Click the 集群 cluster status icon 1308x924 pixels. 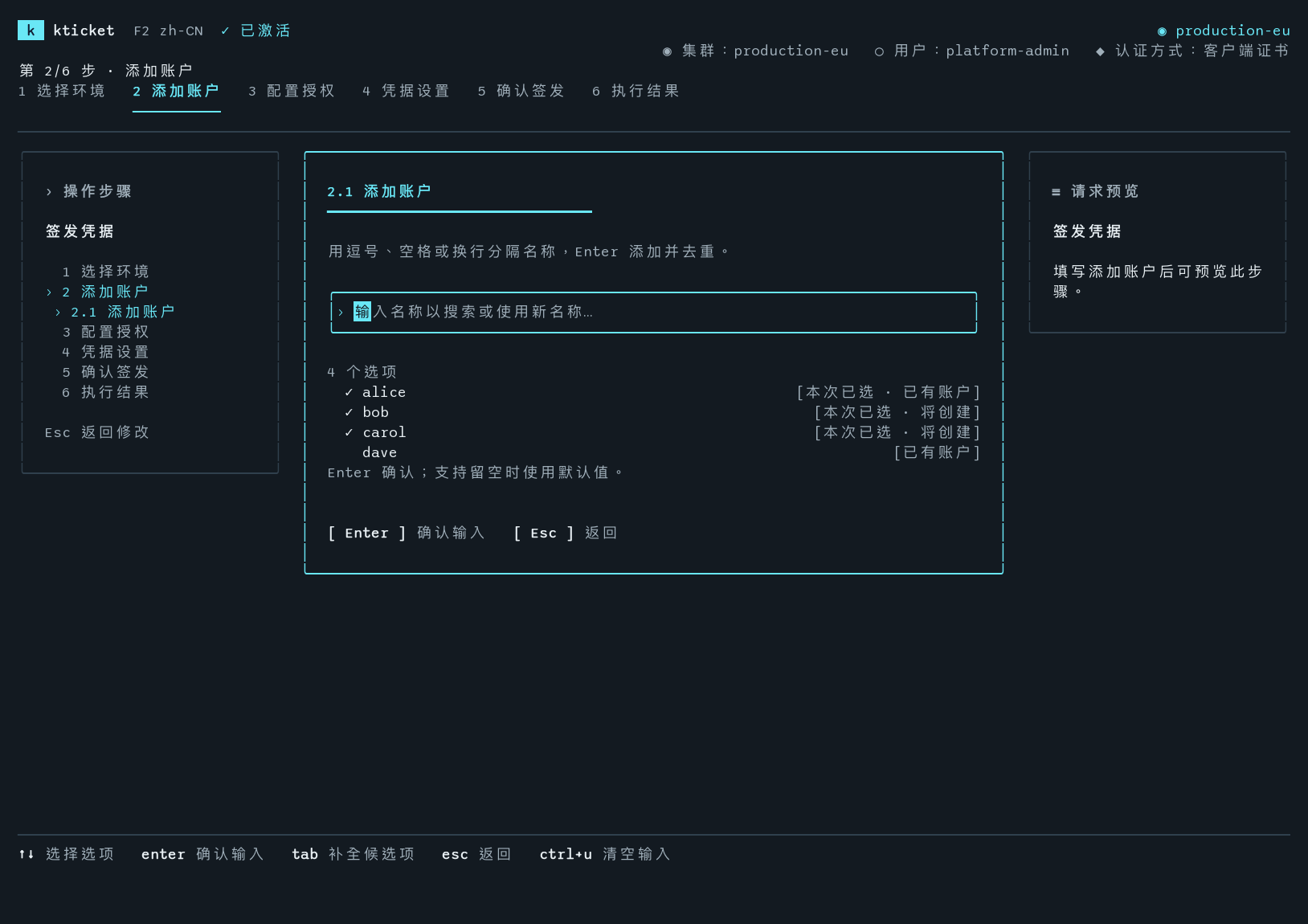pyautogui.click(x=667, y=51)
